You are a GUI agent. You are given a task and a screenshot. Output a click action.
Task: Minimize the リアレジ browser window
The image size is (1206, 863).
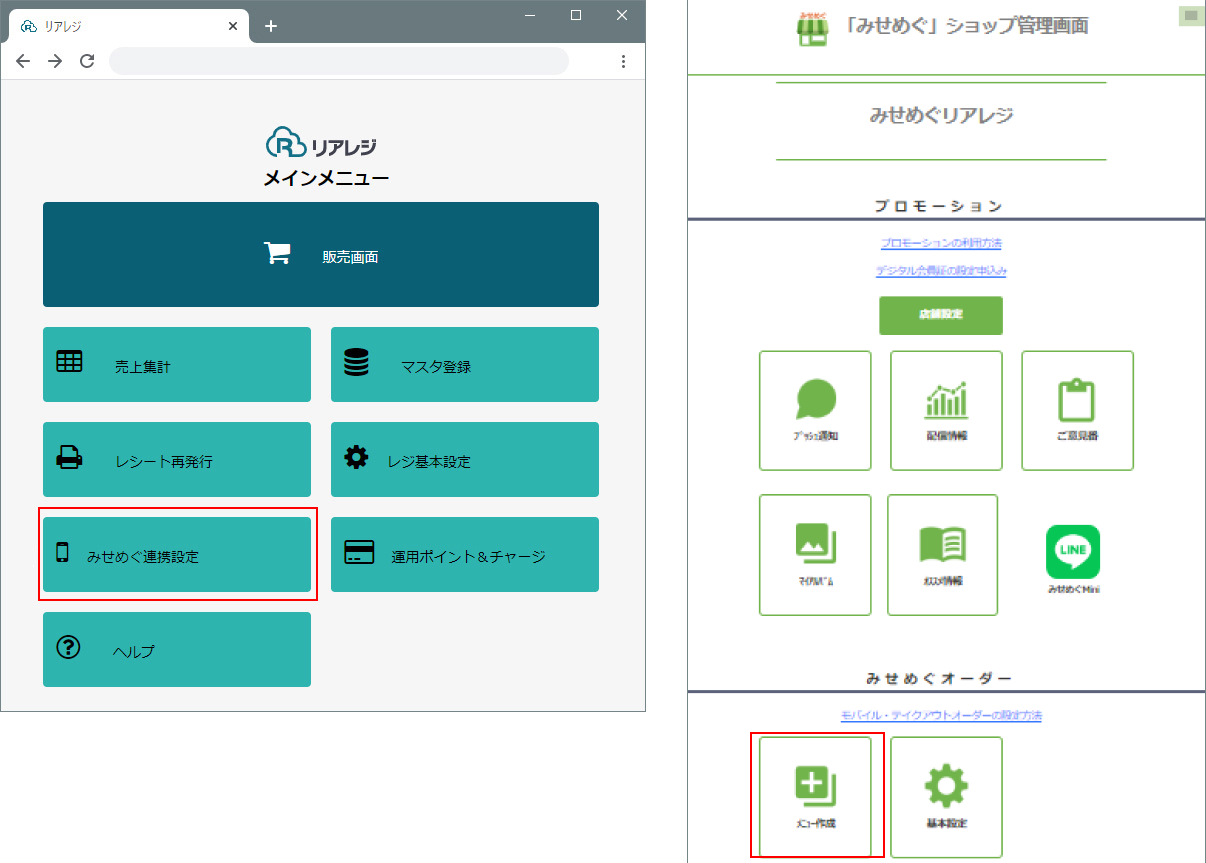point(531,15)
